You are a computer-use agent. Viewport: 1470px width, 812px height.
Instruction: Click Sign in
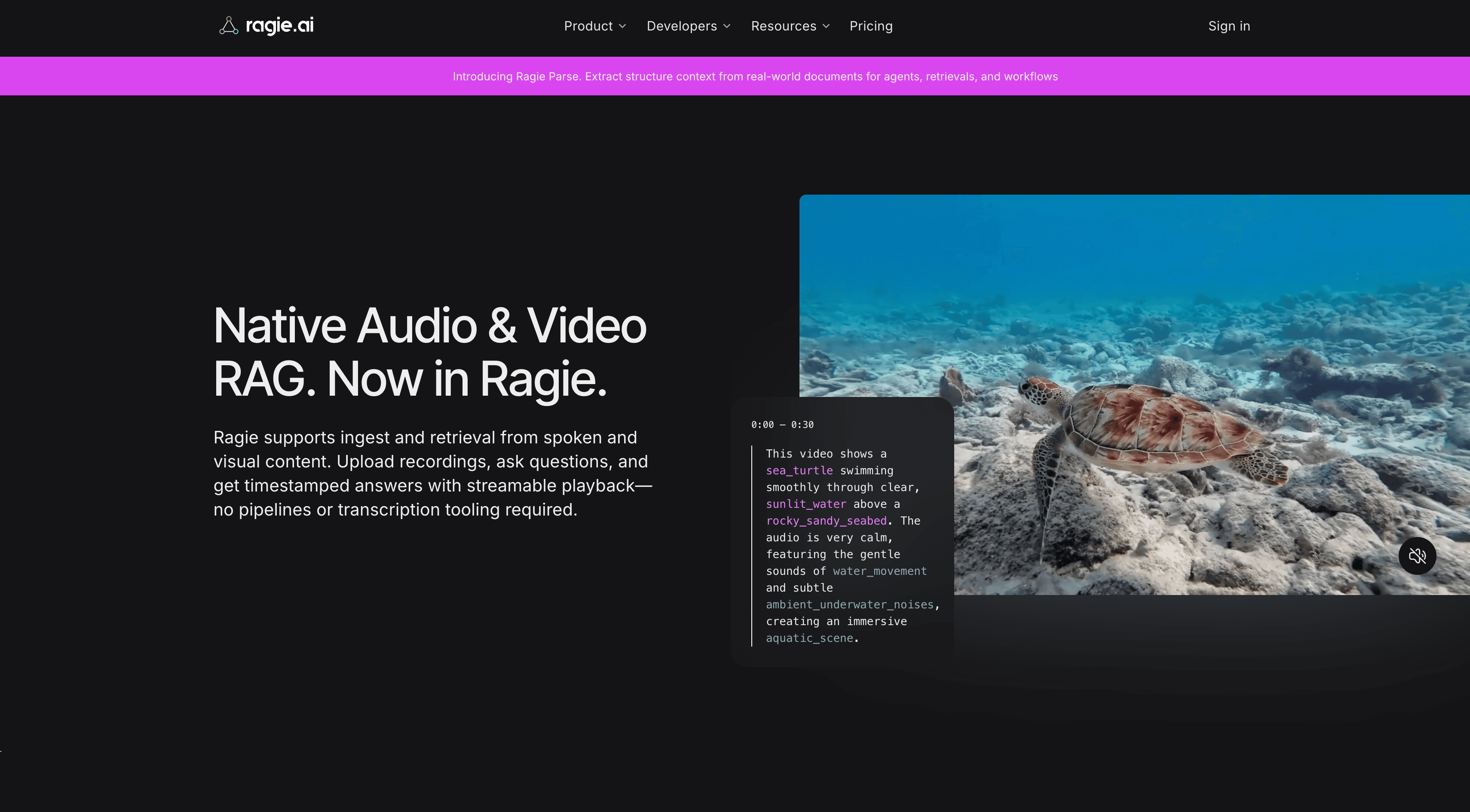point(1229,26)
